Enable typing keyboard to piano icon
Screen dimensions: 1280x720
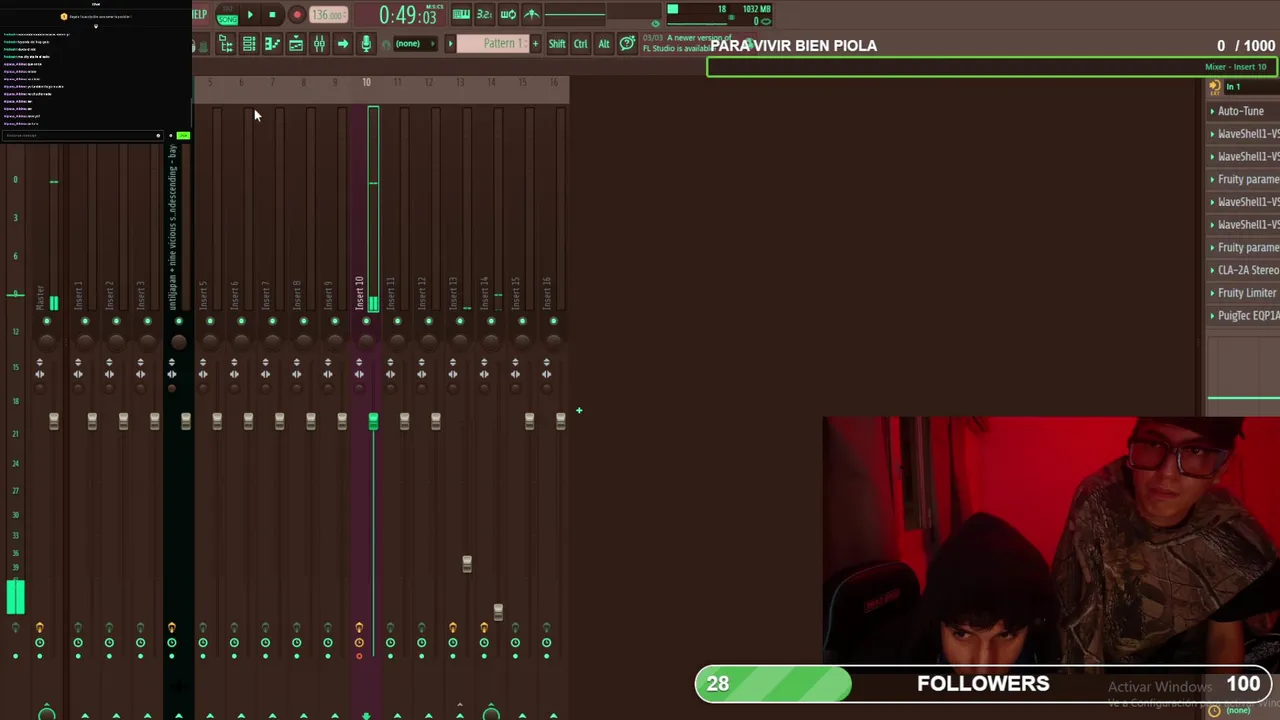[461, 14]
